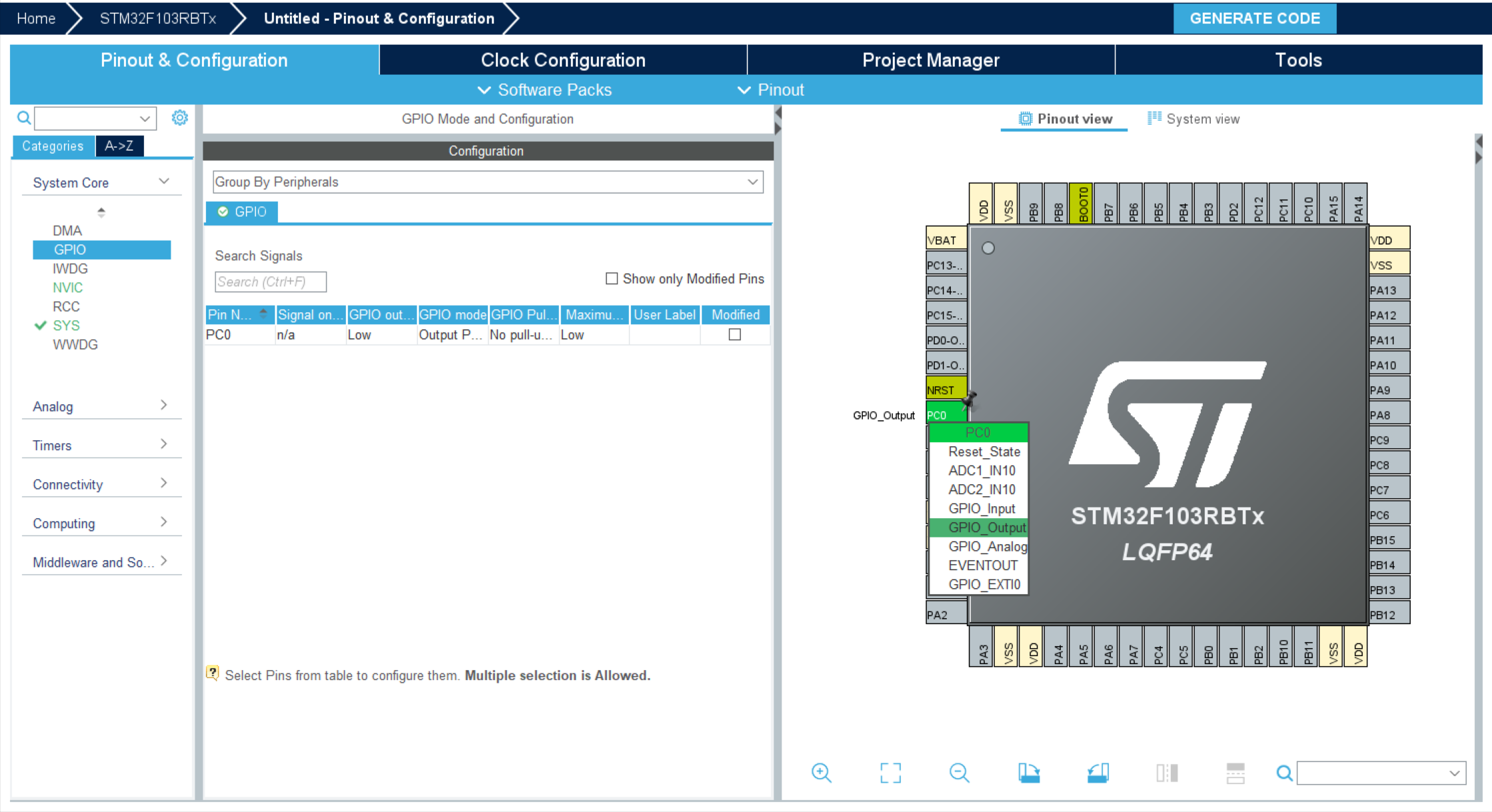Select DMA in System Core list

pyautogui.click(x=67, y=230)
